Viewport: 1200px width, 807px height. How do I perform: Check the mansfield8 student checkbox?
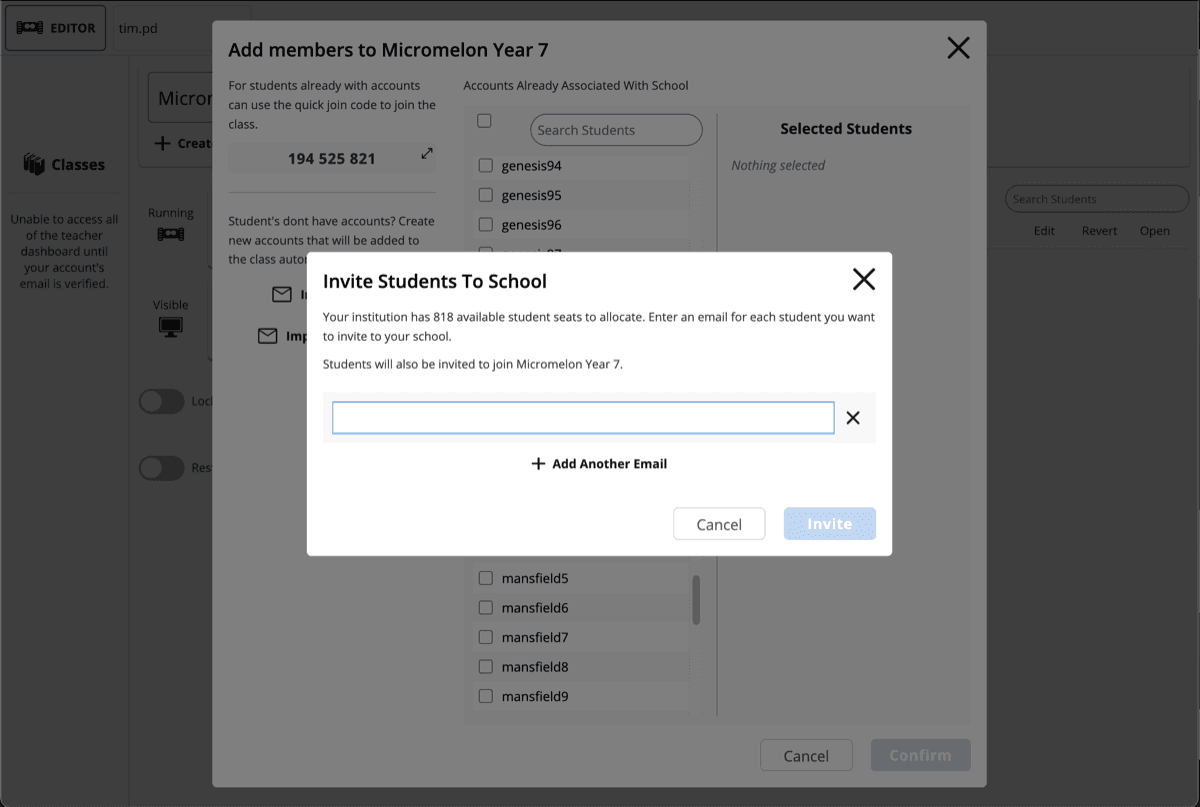(485, 666)
